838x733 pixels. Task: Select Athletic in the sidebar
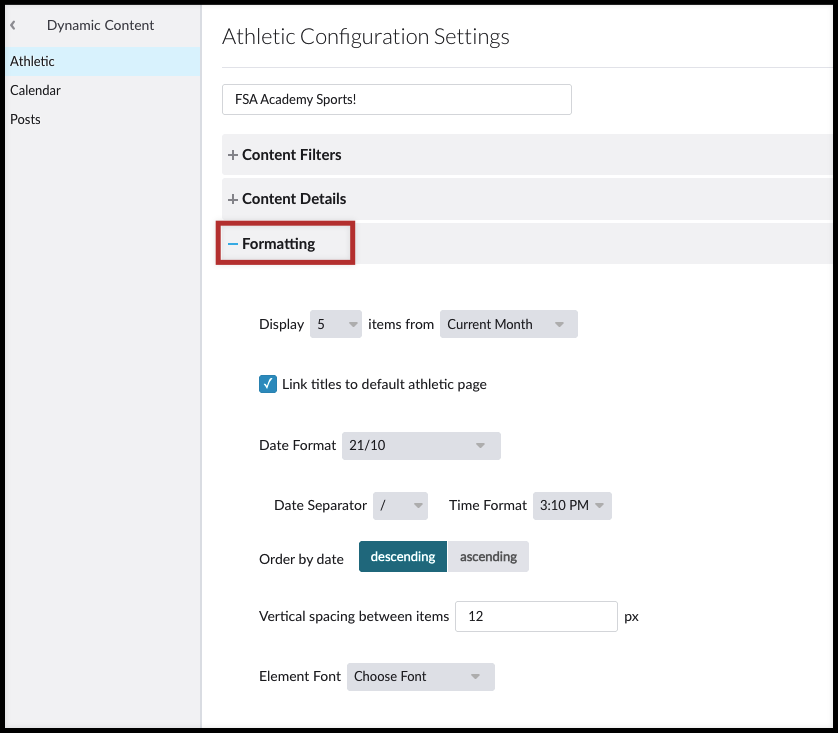[x=103, y=61]
